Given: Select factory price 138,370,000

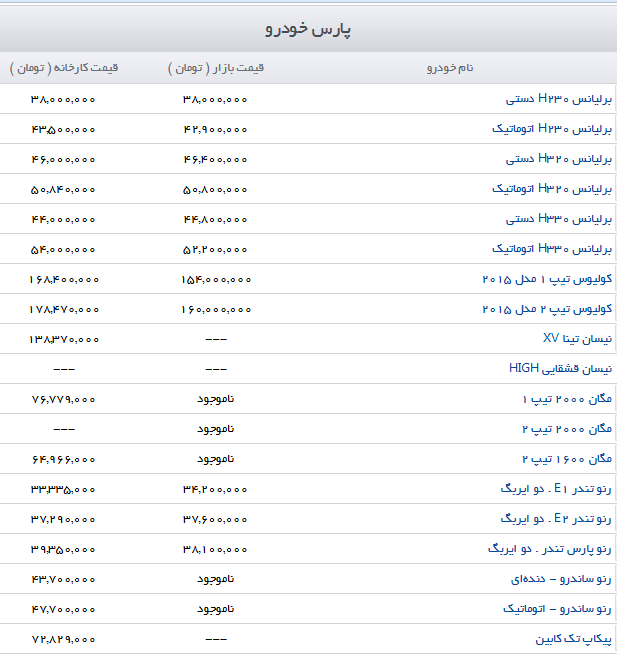Looking at the screenshot, I should [x=64, y=340].
